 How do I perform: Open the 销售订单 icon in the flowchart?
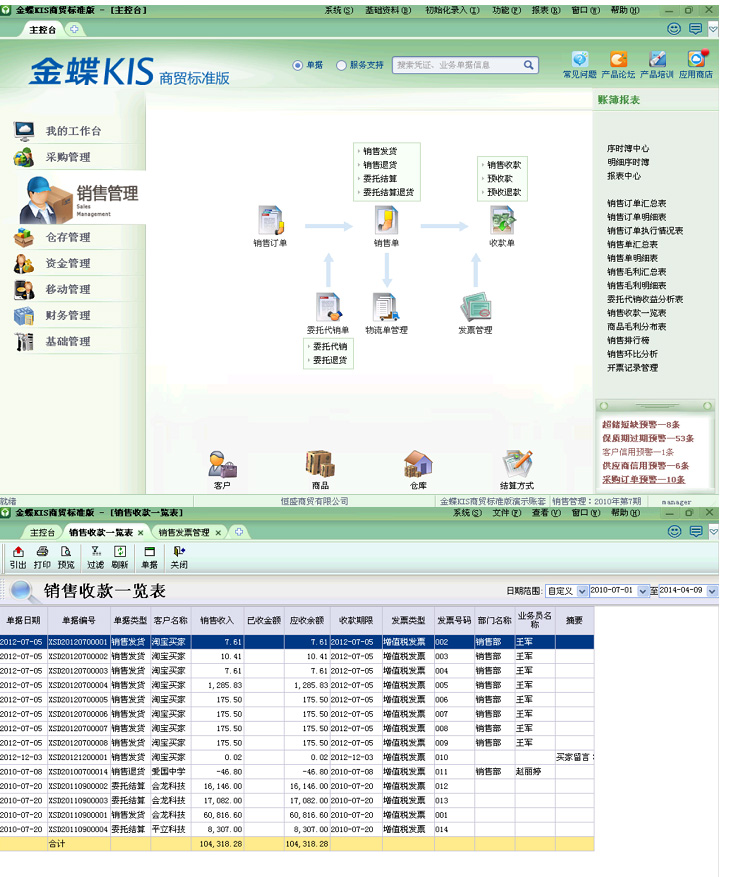tap(271, 220)
